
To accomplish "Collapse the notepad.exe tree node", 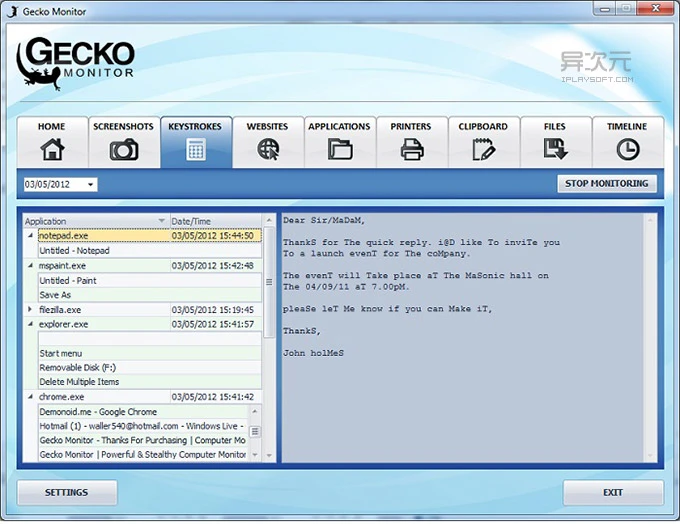I will pyautogui.click(x=30, y=235).
